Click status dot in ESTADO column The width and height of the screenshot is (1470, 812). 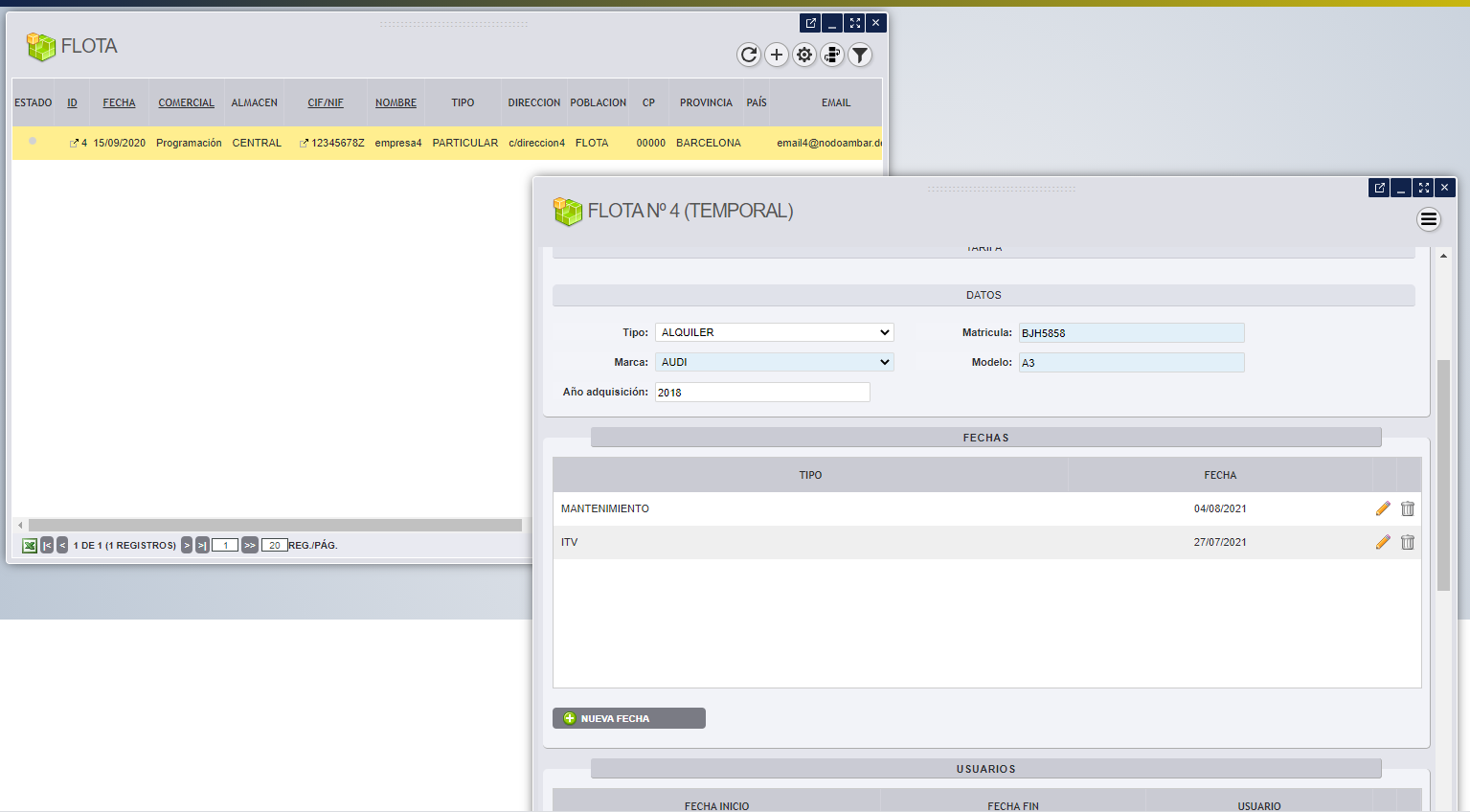tap(33, 142)
